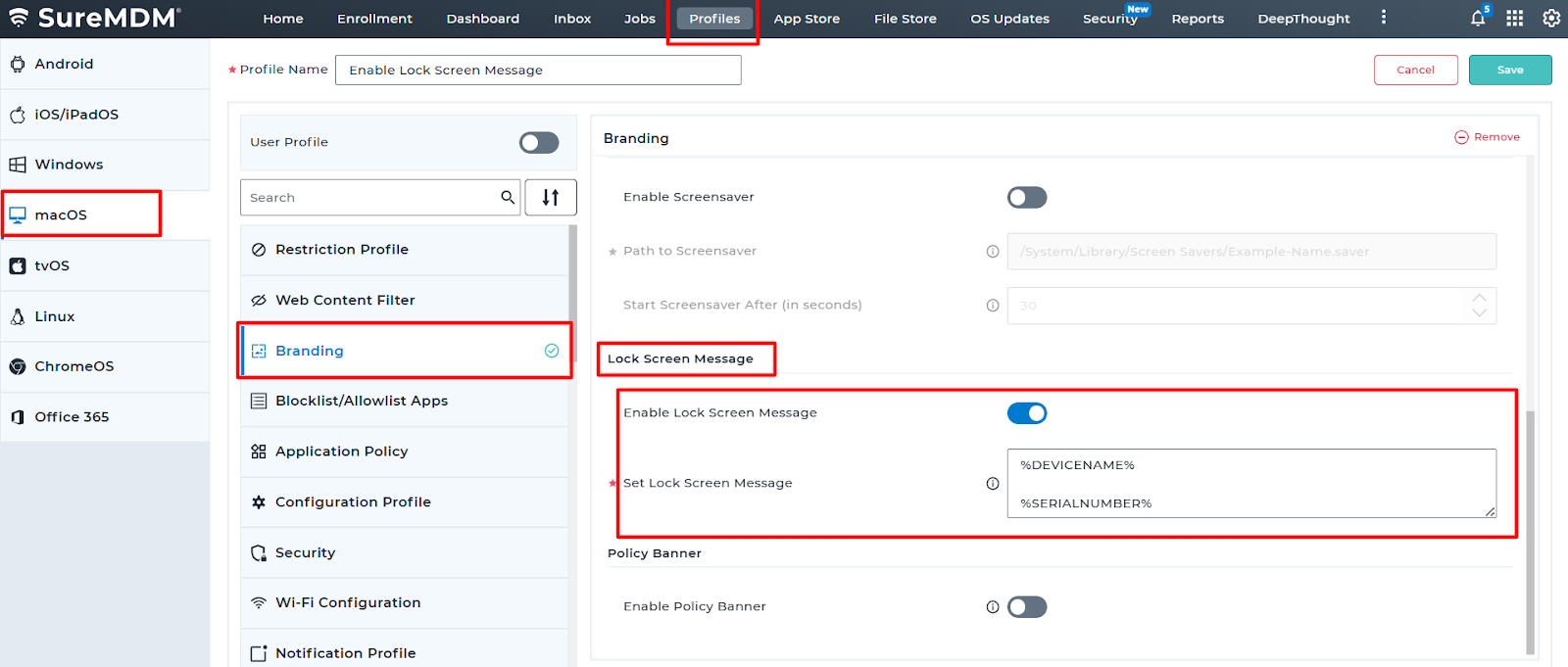
Task: Click the search magnifier icon
Action: click(x=508, y=197)
